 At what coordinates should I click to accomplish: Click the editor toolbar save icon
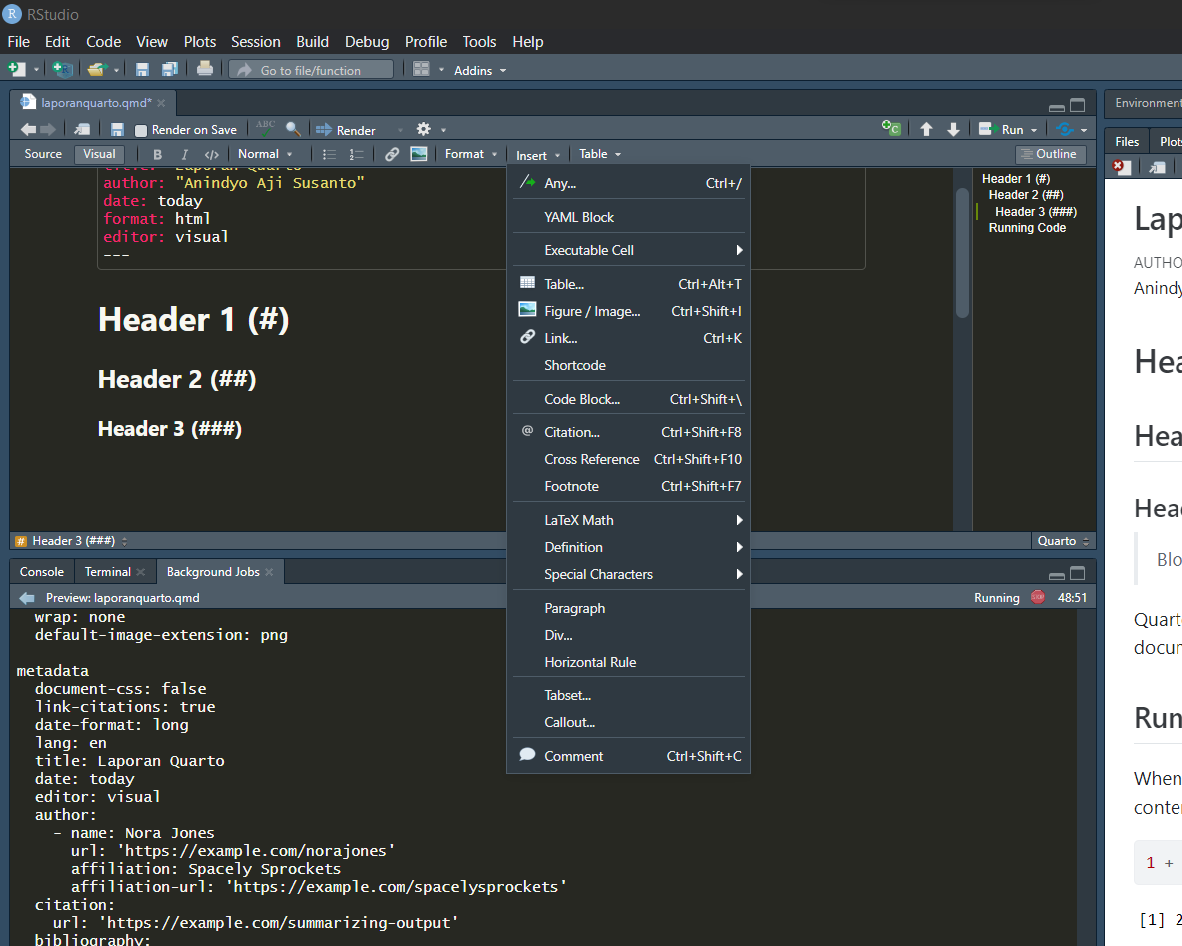tap(117, 130)
